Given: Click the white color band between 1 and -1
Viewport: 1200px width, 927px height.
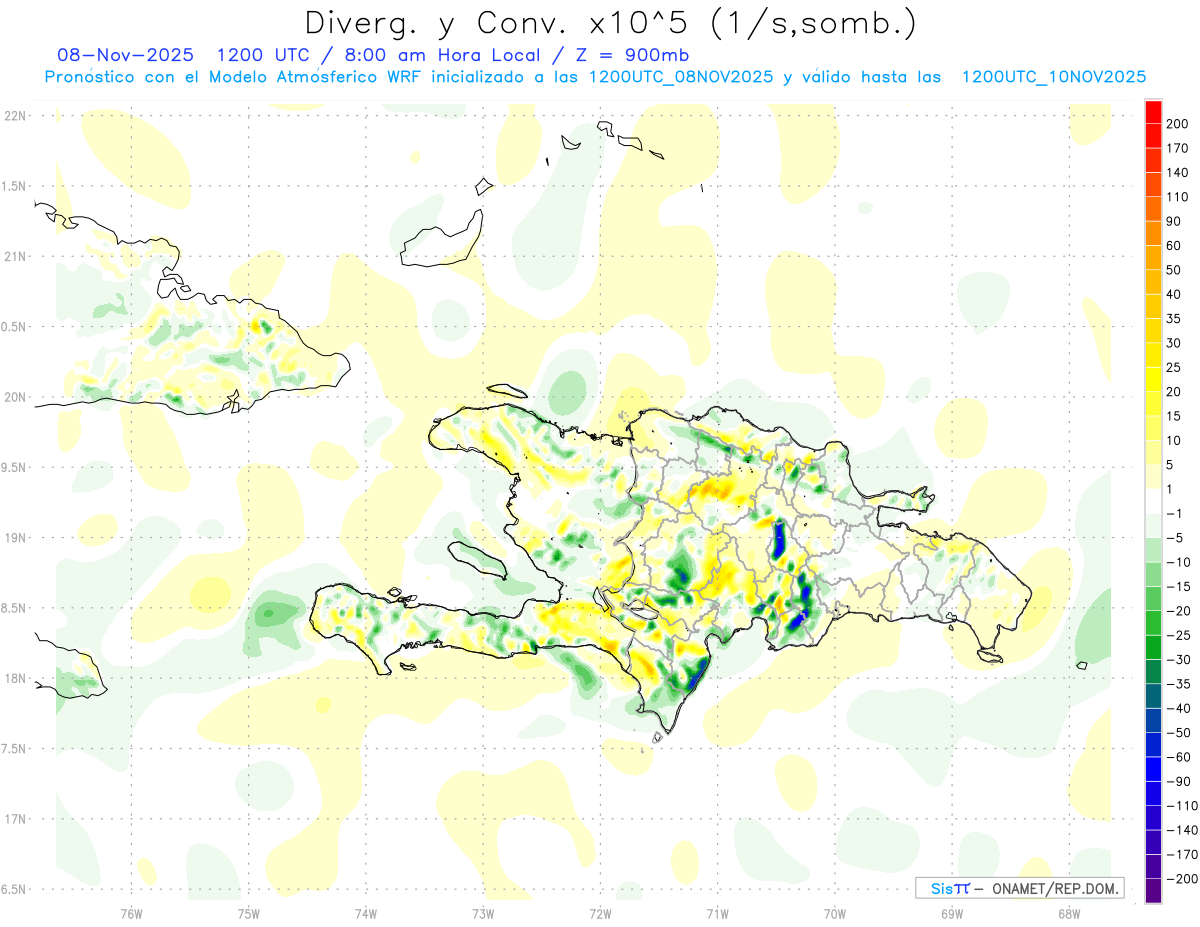Looking at the screenshot, I should click(1154, 501).
